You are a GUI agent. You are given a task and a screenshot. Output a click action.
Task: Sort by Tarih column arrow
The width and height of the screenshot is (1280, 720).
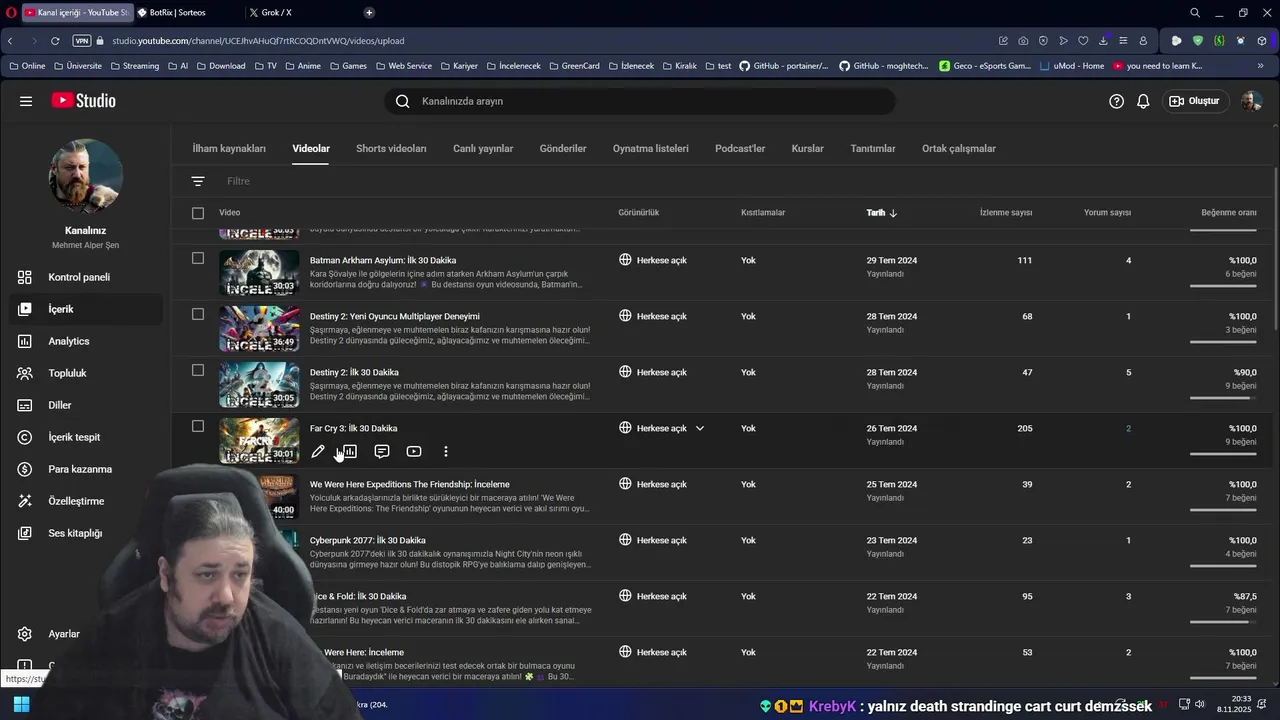pyautogui.click(x=893, y=213)
